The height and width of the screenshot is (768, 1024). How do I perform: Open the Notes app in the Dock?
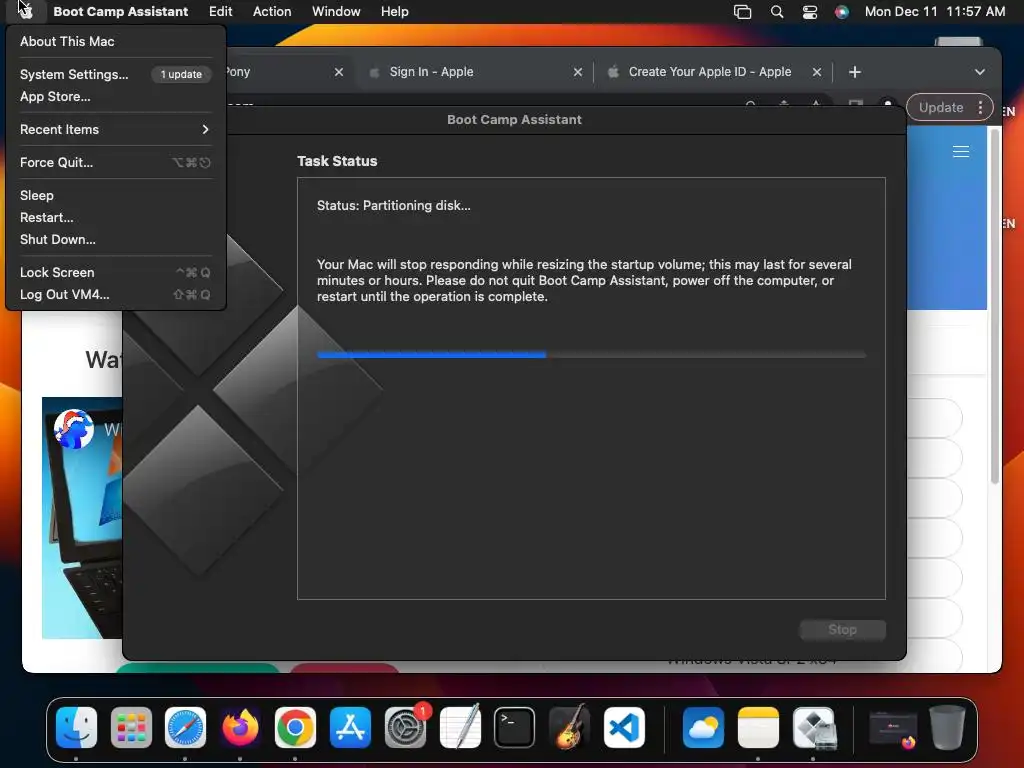(x=758, y=727)
